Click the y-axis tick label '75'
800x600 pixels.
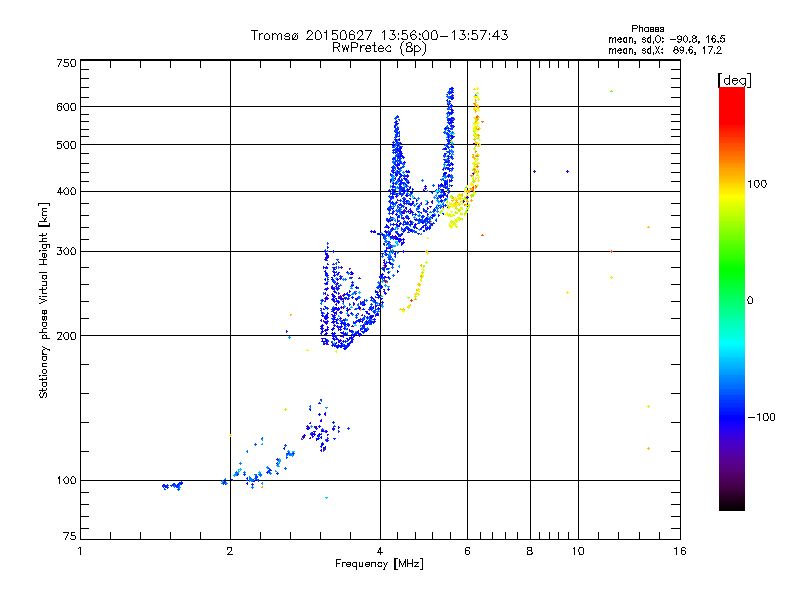click(x=70, y=536)
